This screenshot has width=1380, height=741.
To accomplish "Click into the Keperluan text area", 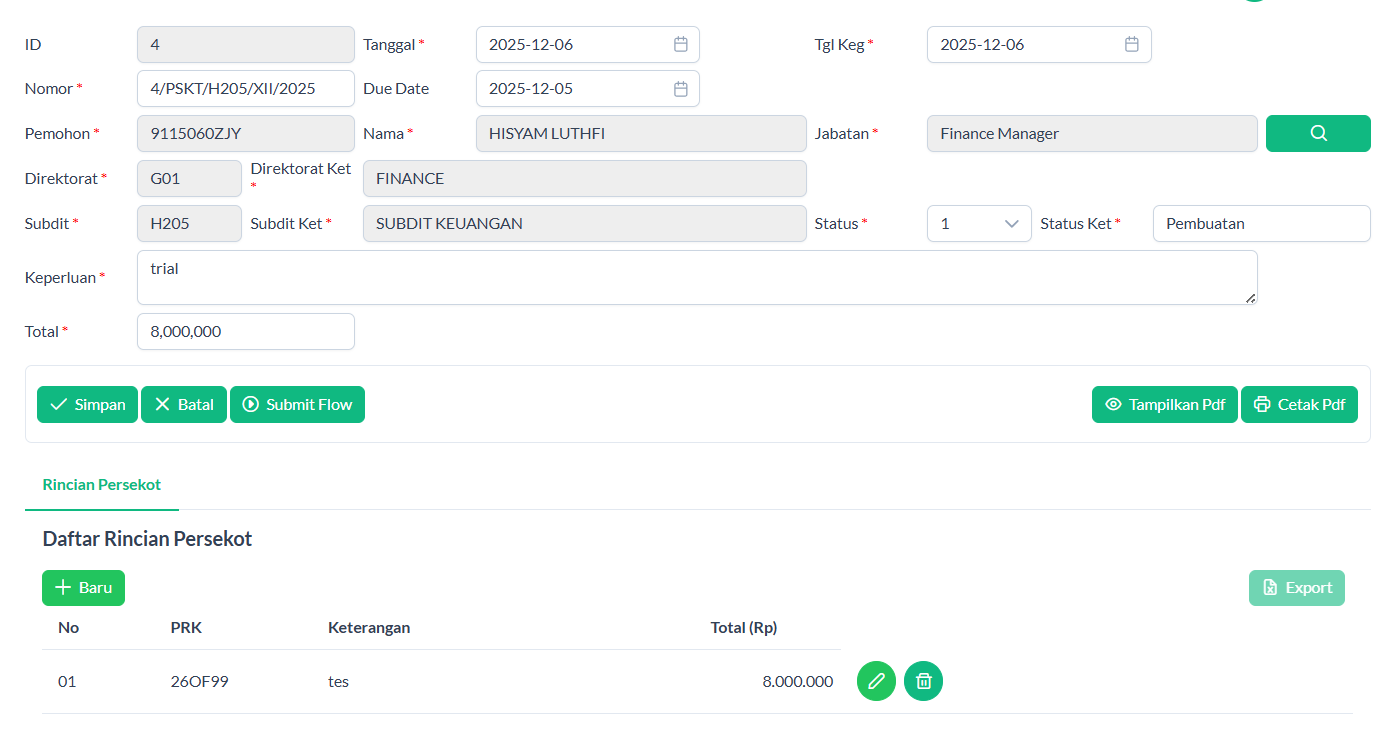I will (696, 278).
